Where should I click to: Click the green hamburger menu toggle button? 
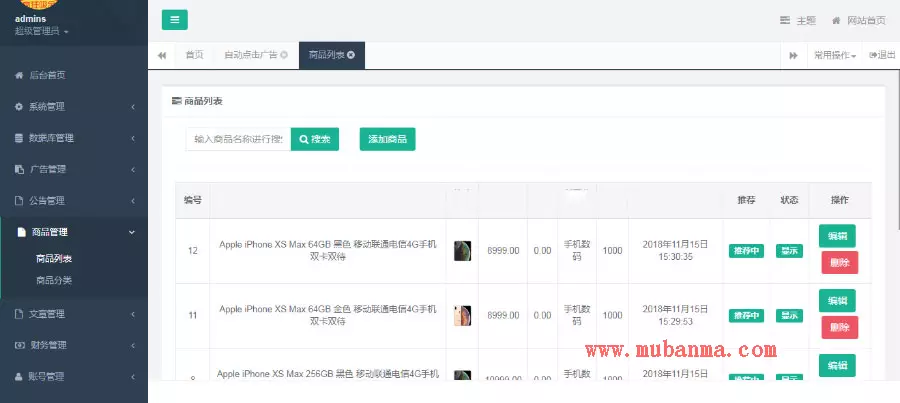[x=174, y=20]
